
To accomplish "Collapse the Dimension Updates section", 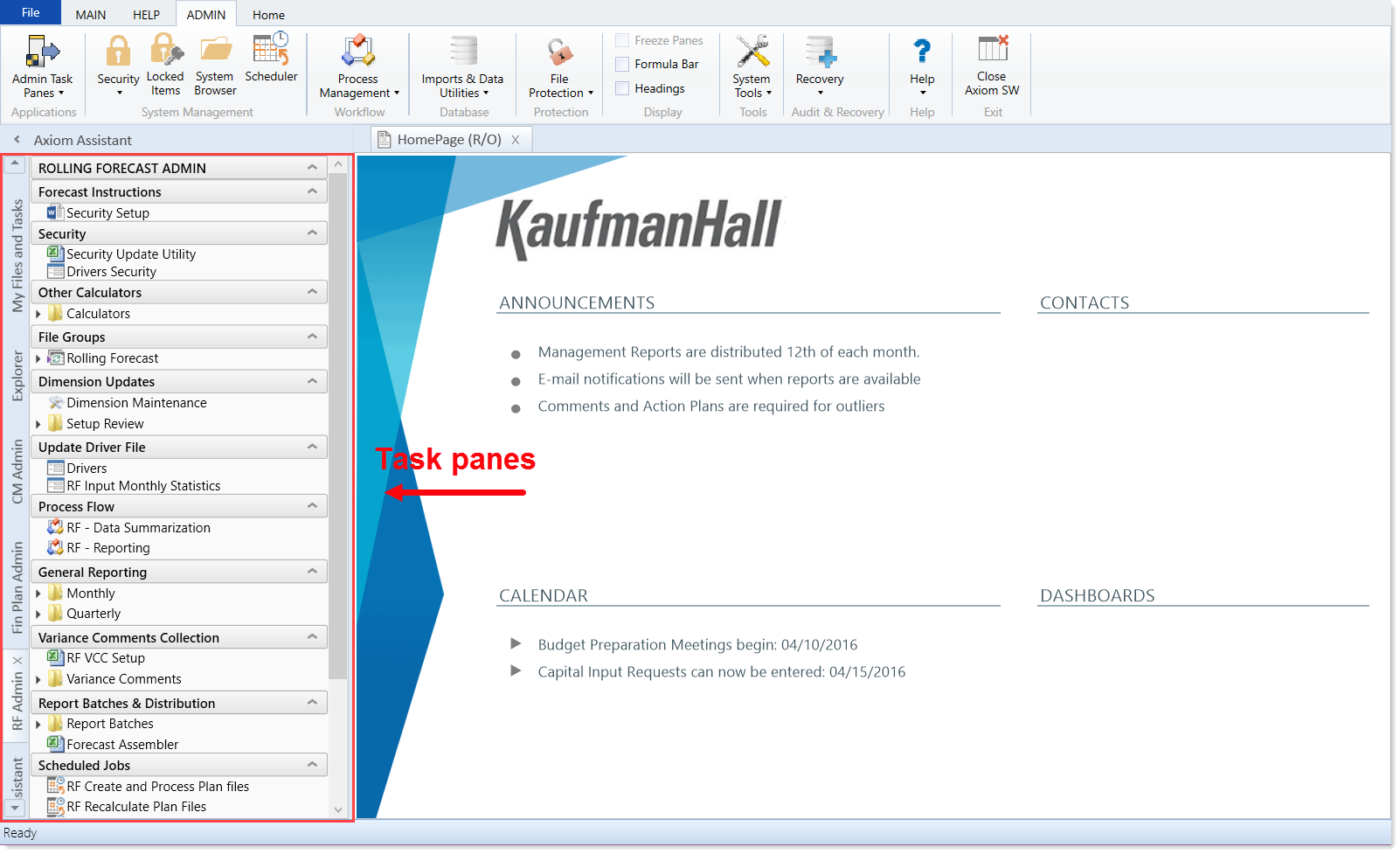I will click(312, 381).
